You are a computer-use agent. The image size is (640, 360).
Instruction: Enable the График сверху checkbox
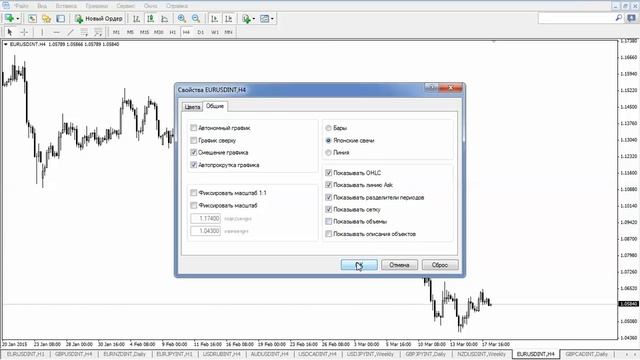click(x=193, y=140)
